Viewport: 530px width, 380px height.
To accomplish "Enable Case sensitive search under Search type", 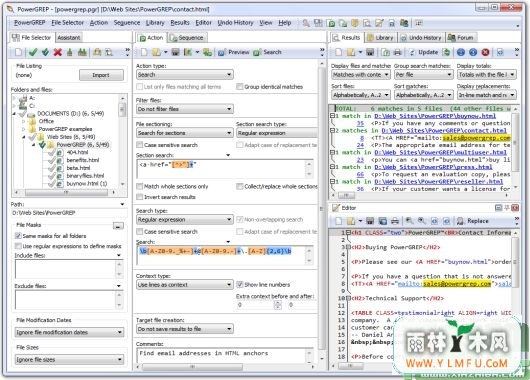I will click(x=139, y=232).
